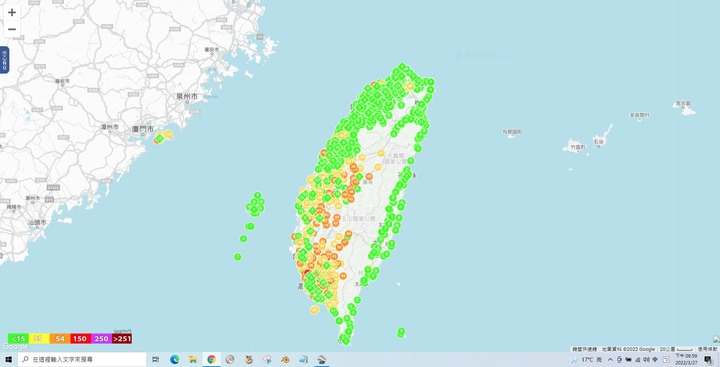Click map data ©2022 Google attribution

[x=628, y=349]
